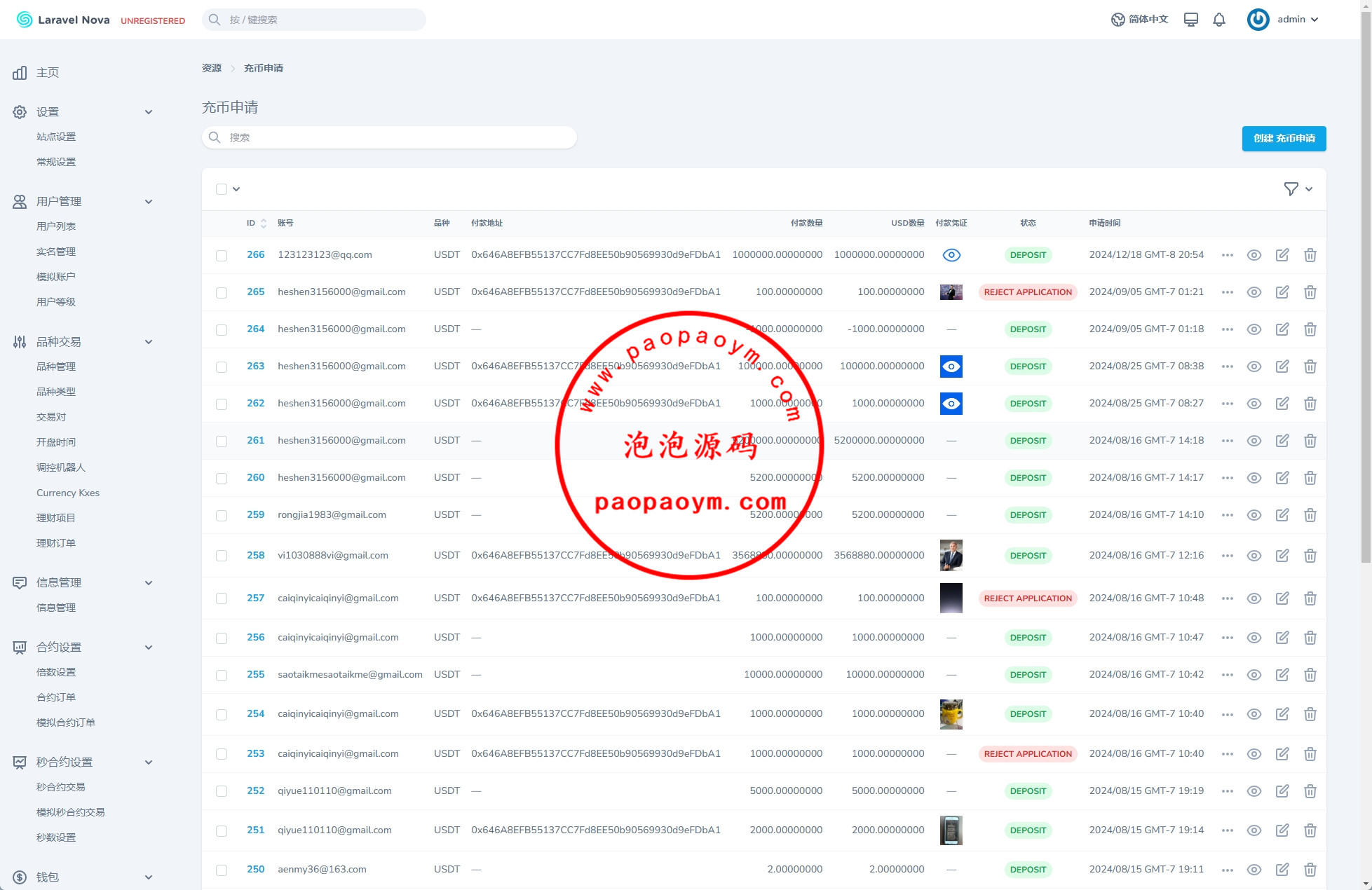1372x890 pixels.
Task: Click the globe language icon
Action: (1118, 20)
